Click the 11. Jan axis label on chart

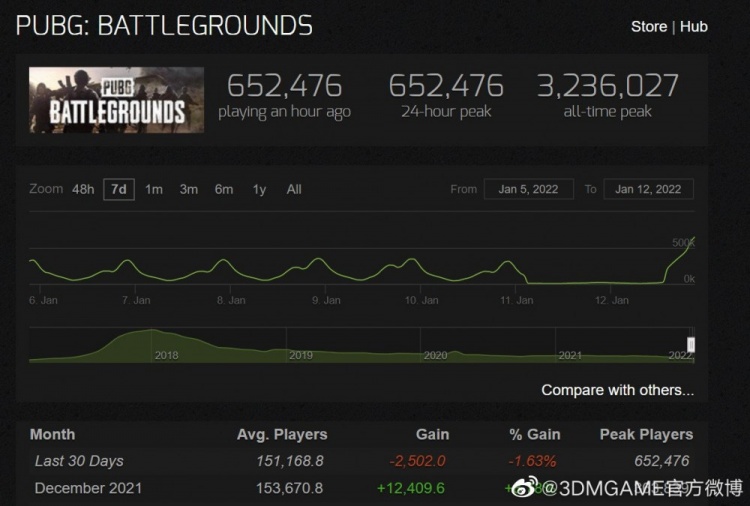tap(517, 300)
